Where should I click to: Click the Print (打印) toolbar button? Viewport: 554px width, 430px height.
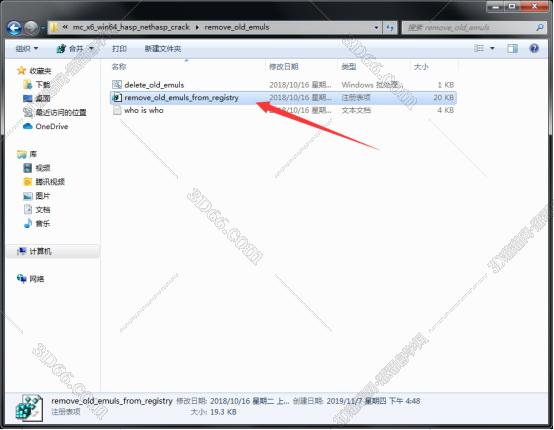coord(119,48)
